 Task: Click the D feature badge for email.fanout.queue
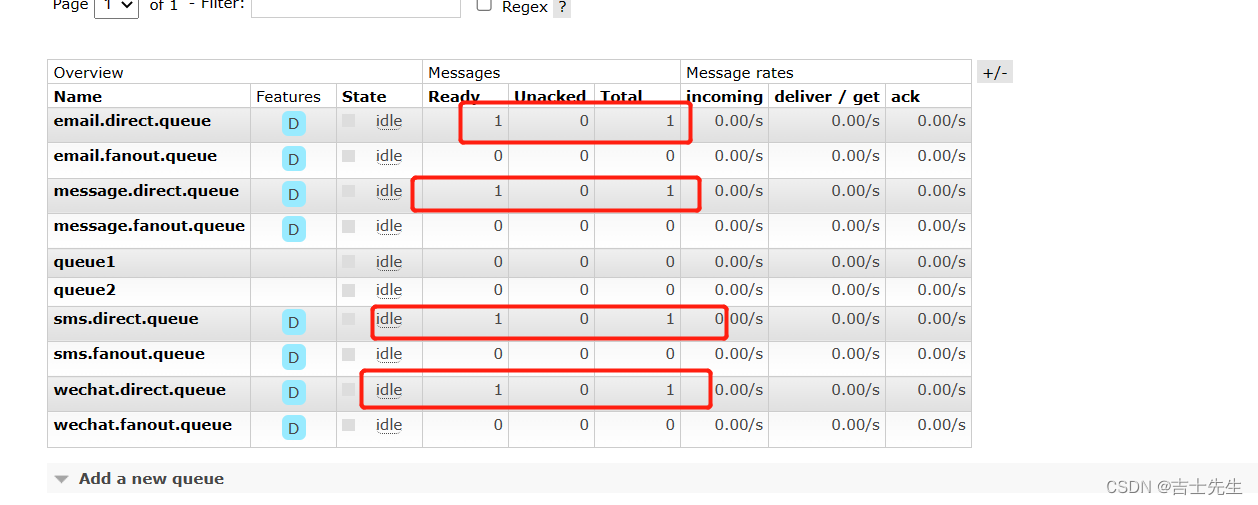(294, 159)
